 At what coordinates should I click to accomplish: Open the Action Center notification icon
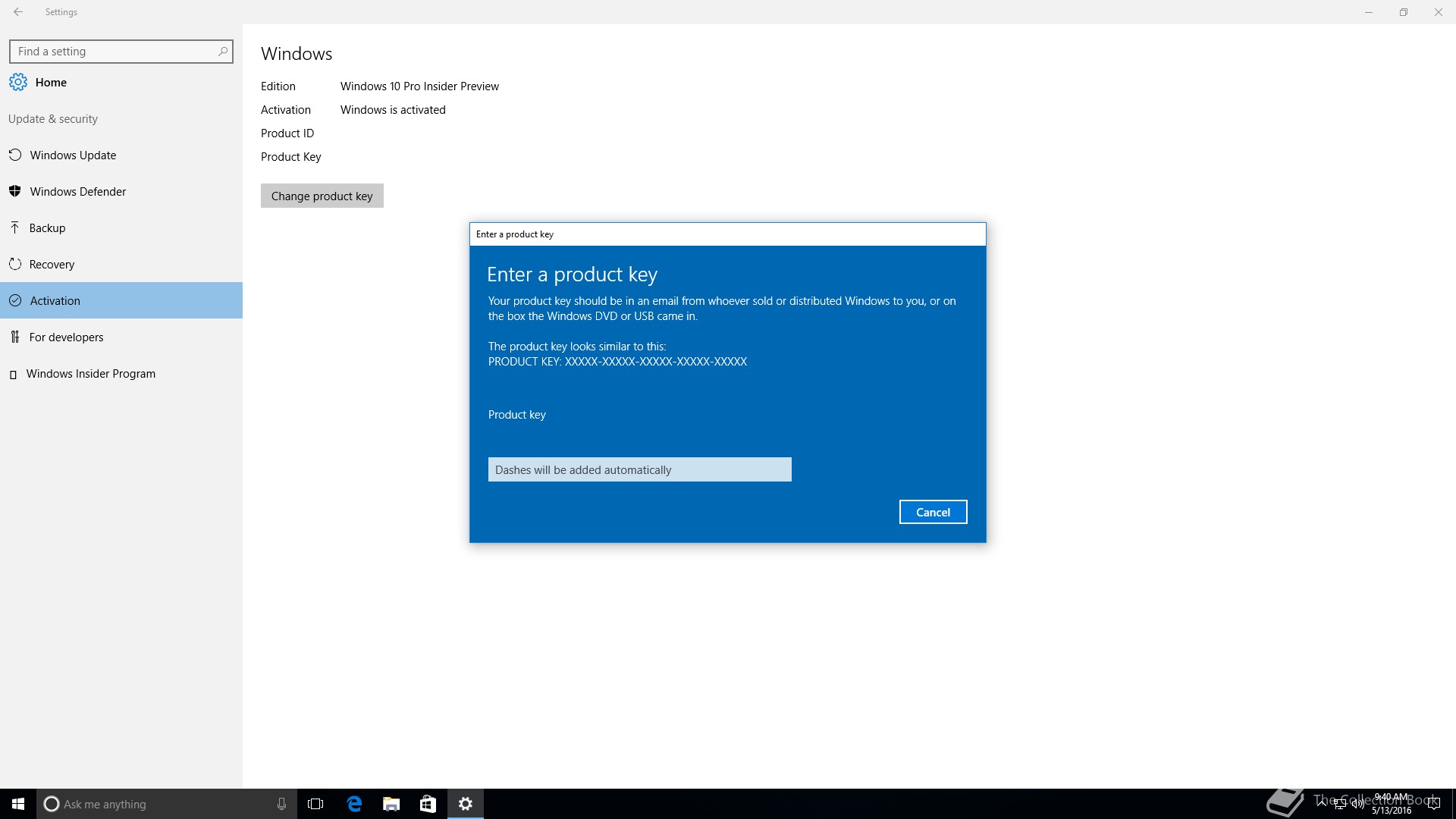click(x=1433, y=804)
